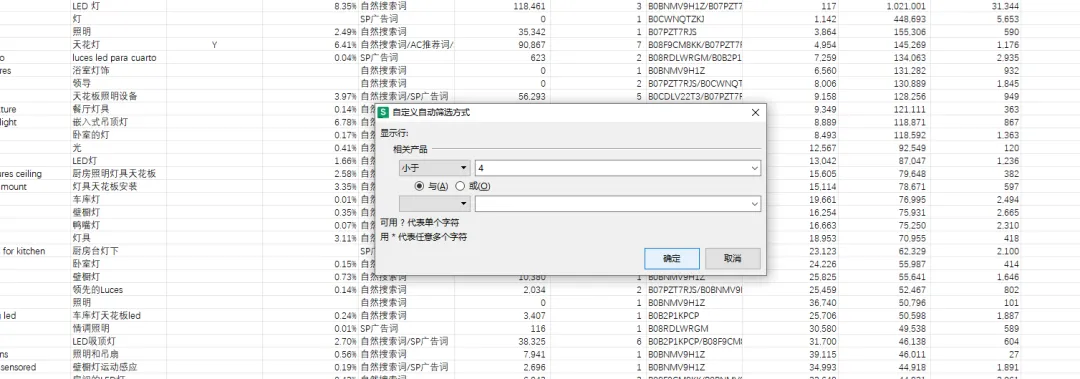This screenshot has height=379, width=1080.
Task: Select the value cell 118,461
Action: tap(530, 6)
